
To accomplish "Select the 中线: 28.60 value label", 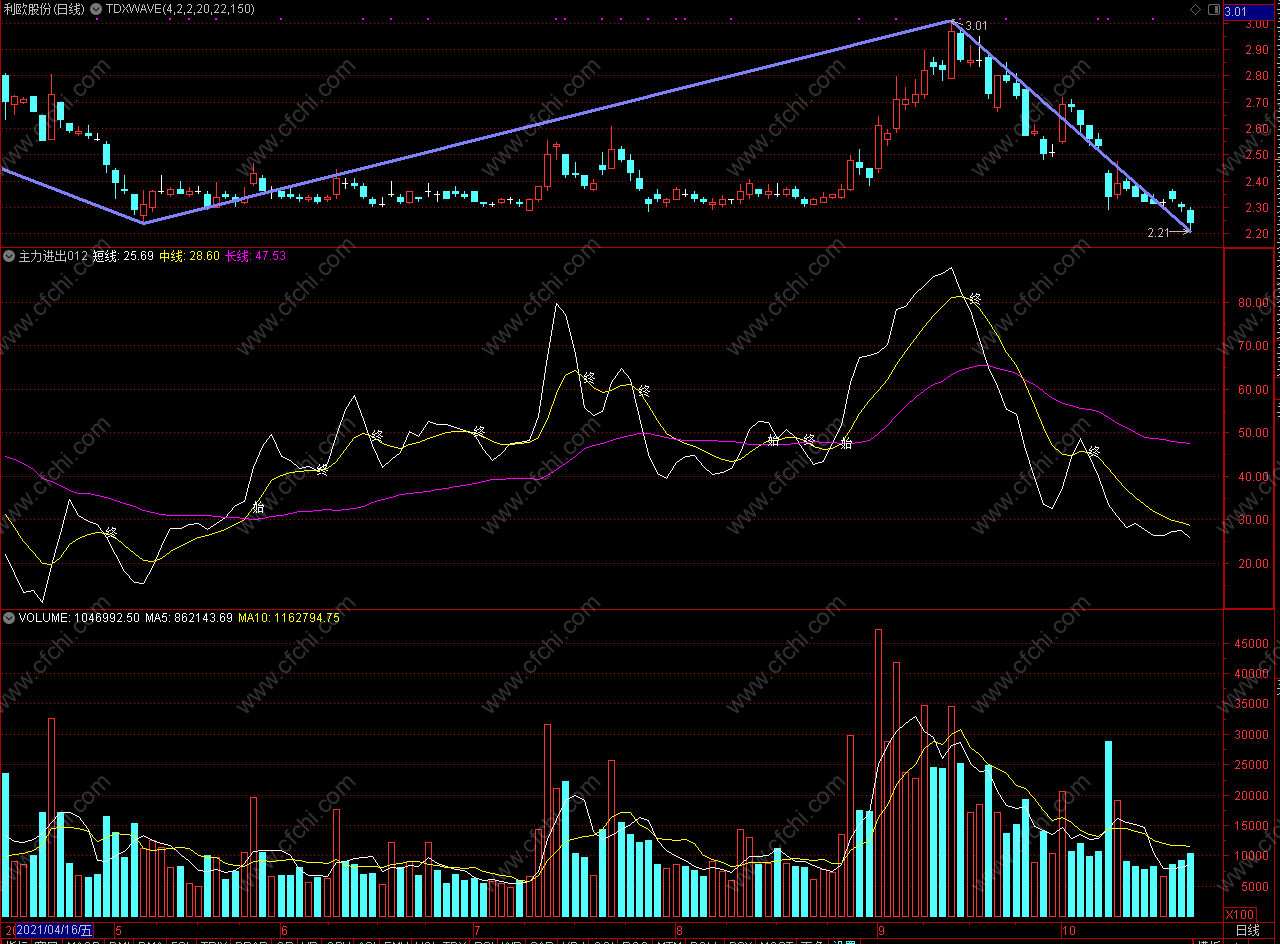I will tap(189, 256).
